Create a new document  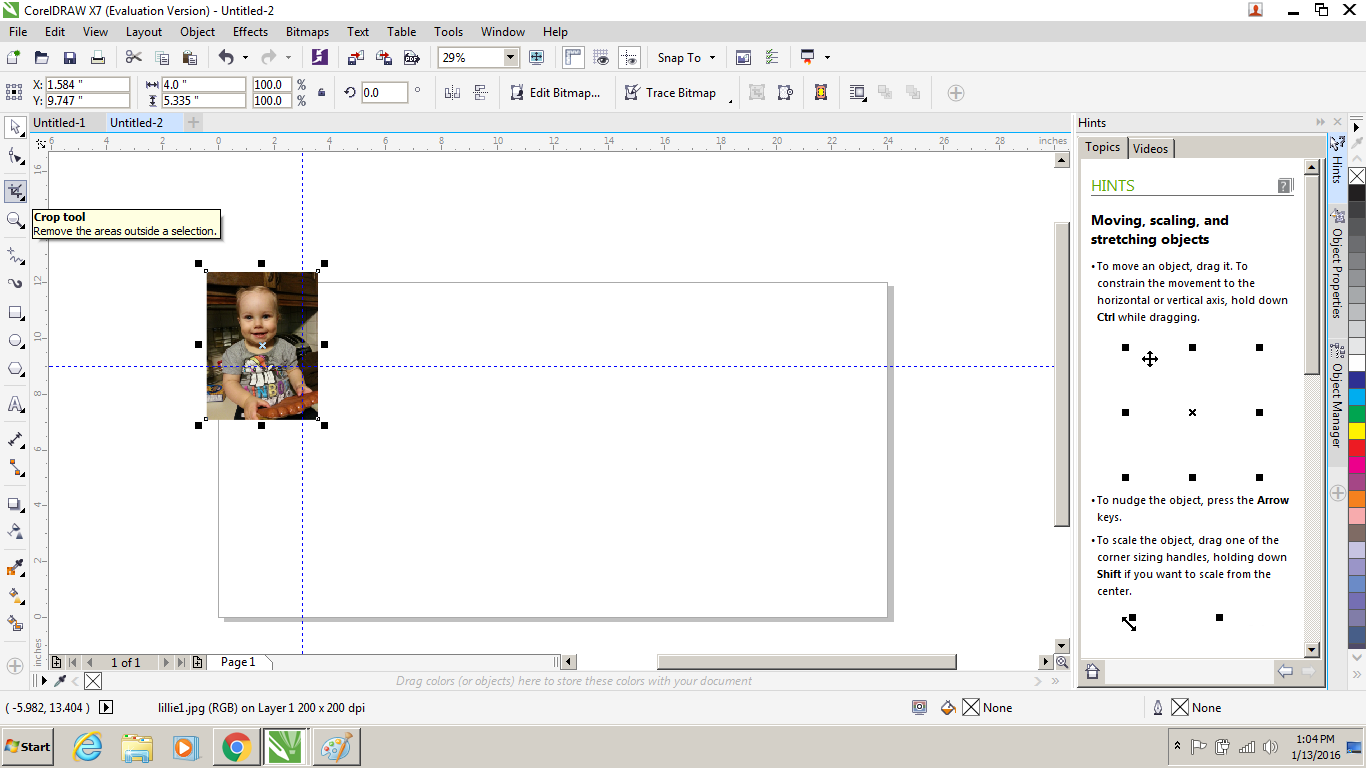14,58
